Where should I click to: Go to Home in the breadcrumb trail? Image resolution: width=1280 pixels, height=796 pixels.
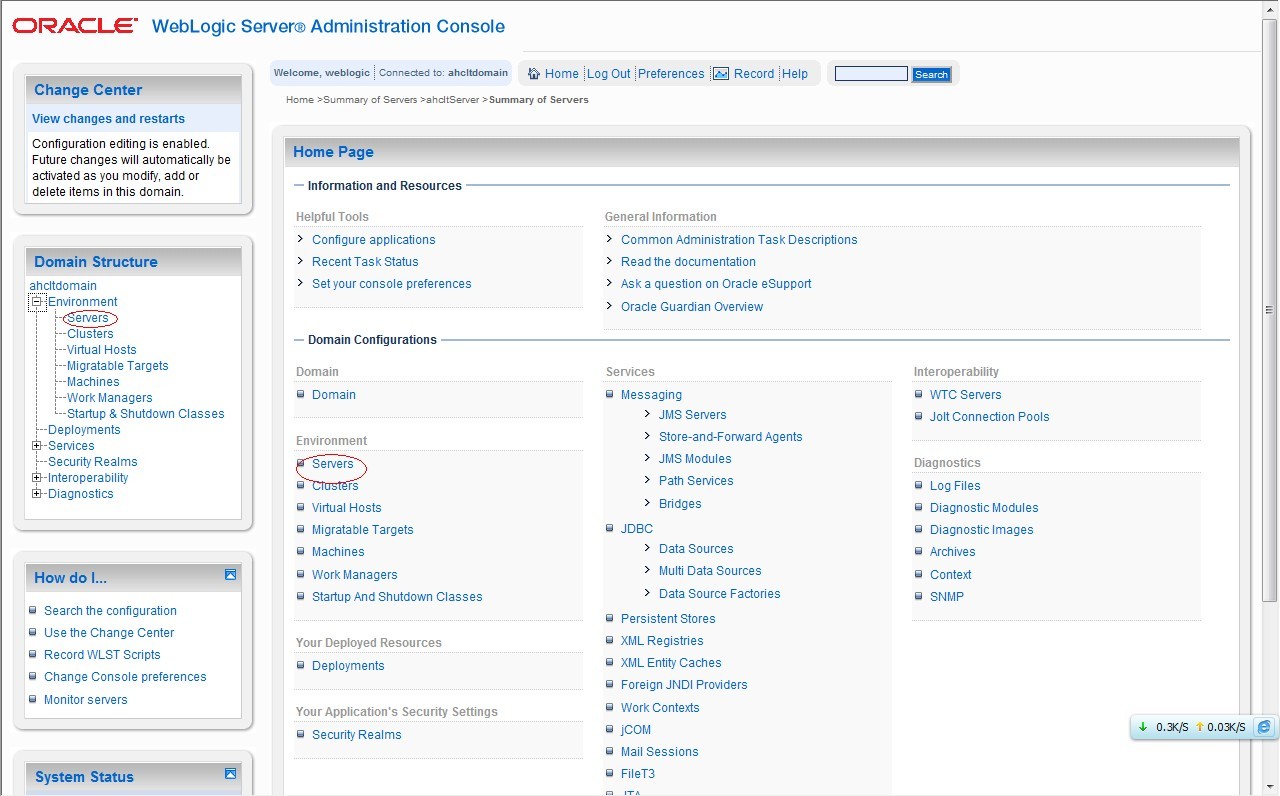click(x=300, y=100)
